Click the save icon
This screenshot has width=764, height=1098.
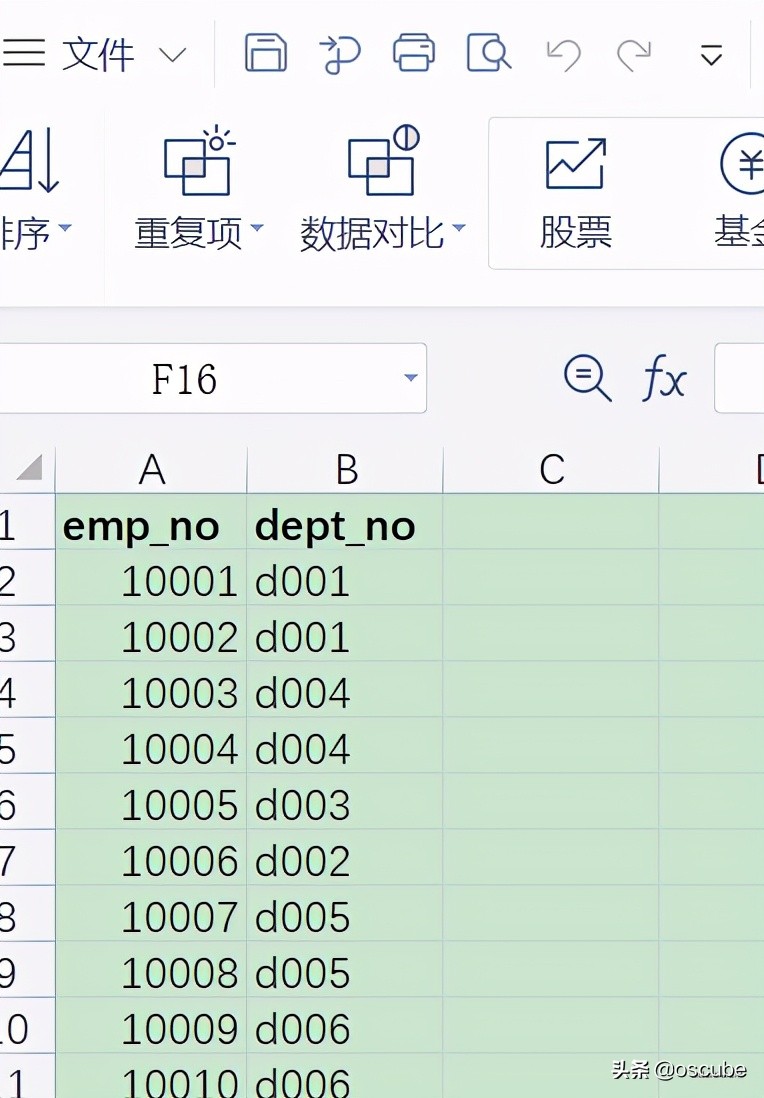265,53
